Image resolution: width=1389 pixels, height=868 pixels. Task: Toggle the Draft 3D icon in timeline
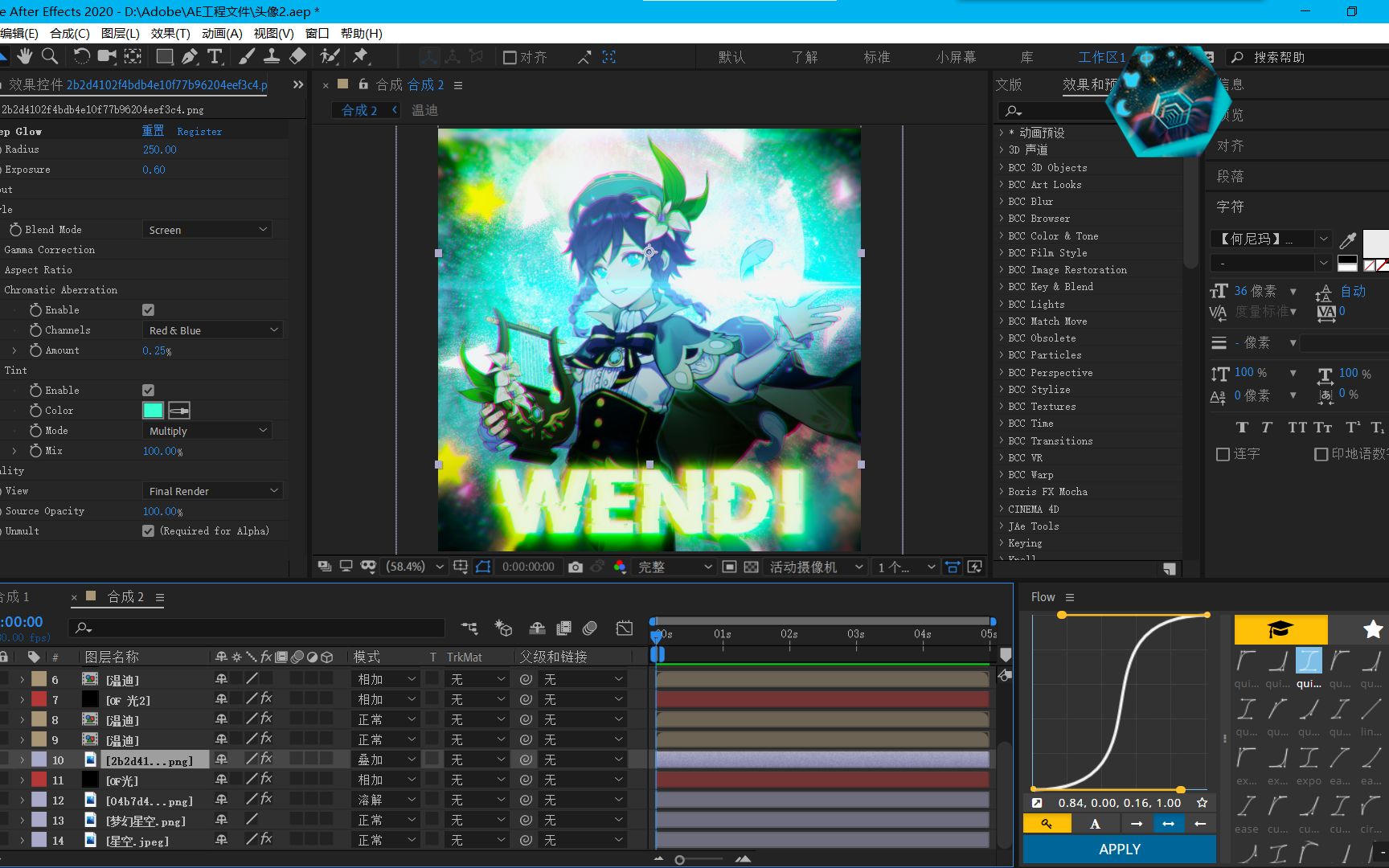pyautogui.click(x=504, y=628)
